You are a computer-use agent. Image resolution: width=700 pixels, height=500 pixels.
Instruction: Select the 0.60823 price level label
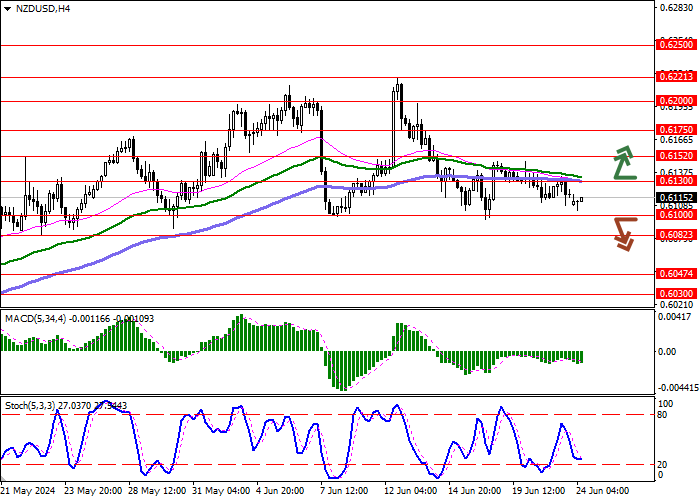pos(677,235)
